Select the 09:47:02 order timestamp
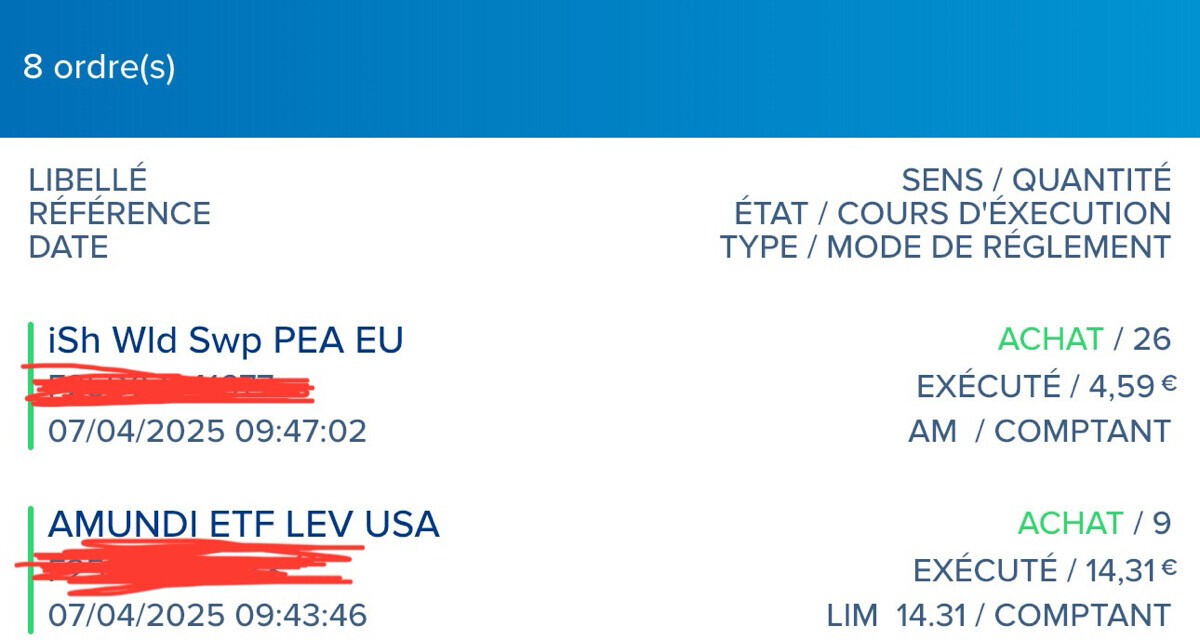Viewport: 1200px width, 640px height. click(207, 431)
